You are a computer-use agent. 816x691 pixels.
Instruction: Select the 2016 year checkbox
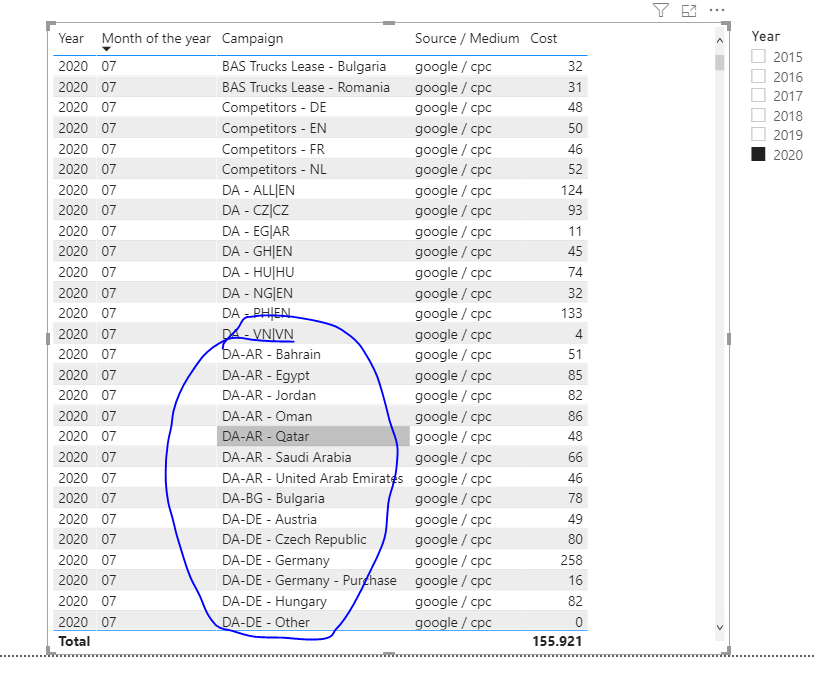click(758, 76)
